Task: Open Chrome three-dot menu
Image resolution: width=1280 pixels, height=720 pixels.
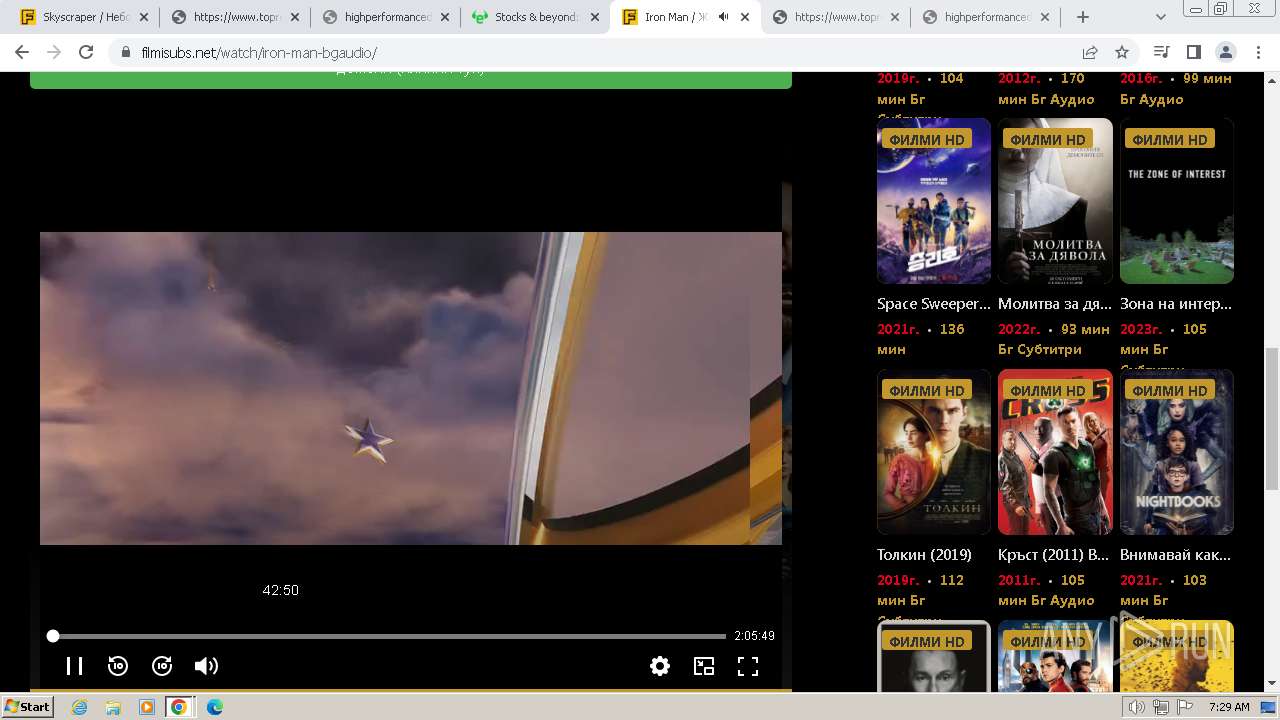Action: 1257,52
